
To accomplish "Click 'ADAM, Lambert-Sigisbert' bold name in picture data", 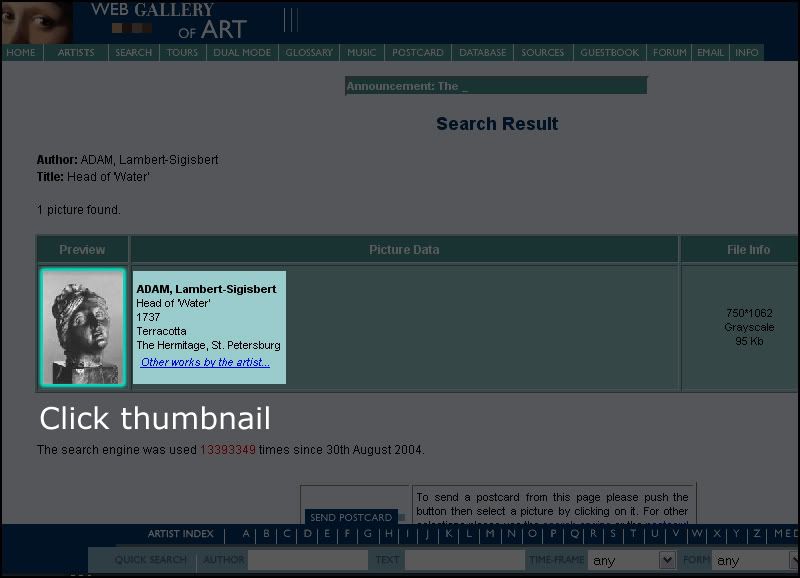I will (x=206, y=289).
